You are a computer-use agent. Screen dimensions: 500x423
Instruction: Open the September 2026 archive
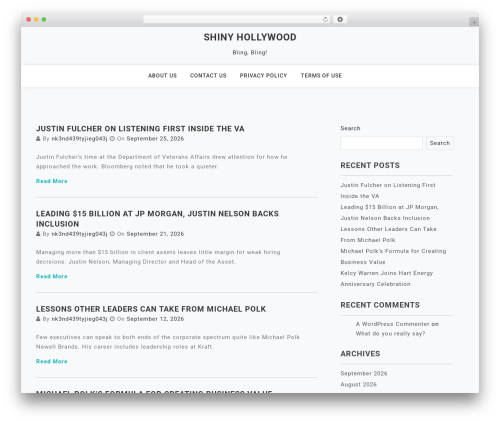point(364,374)
